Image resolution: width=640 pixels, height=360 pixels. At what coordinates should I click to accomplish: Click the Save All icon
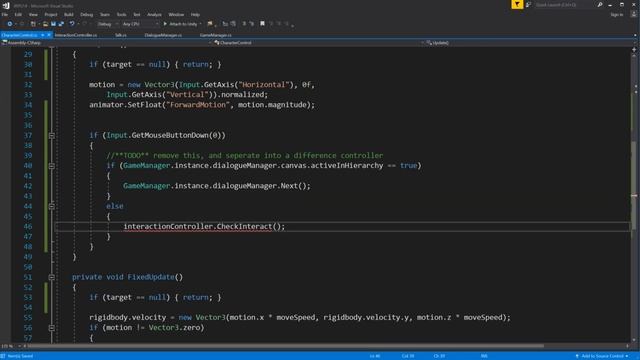[x=61, y=24]
